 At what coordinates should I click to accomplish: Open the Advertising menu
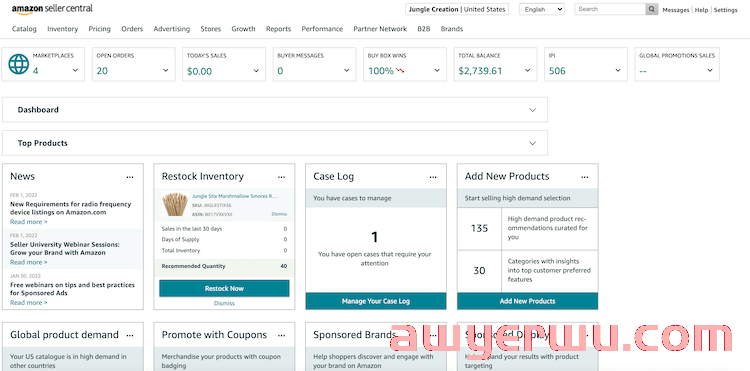pyautogui.click(x=172, y=29)
